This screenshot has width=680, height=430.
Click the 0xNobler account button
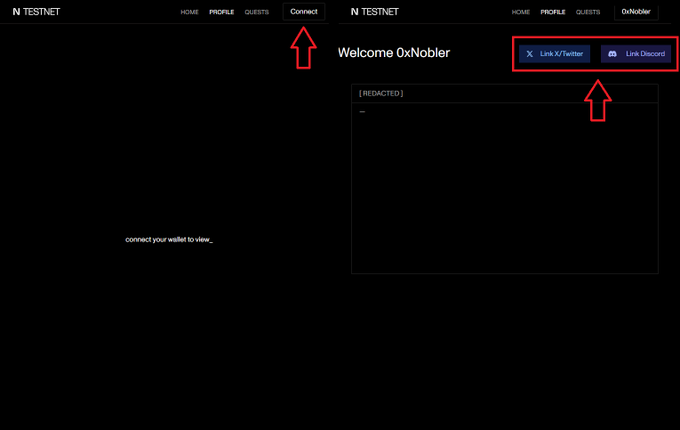[x=636, y=12]
